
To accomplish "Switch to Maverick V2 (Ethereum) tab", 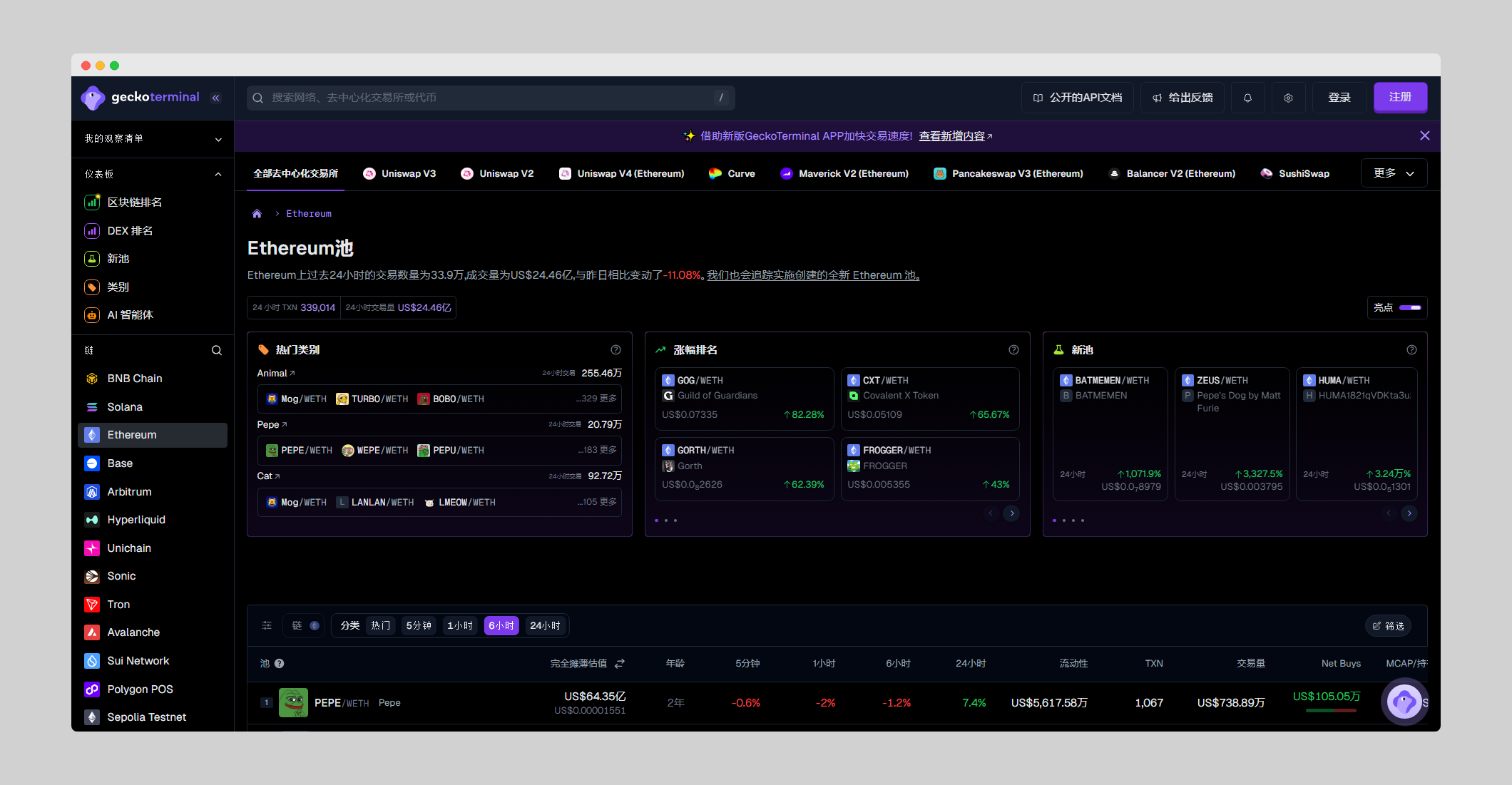I will (844, 173).
